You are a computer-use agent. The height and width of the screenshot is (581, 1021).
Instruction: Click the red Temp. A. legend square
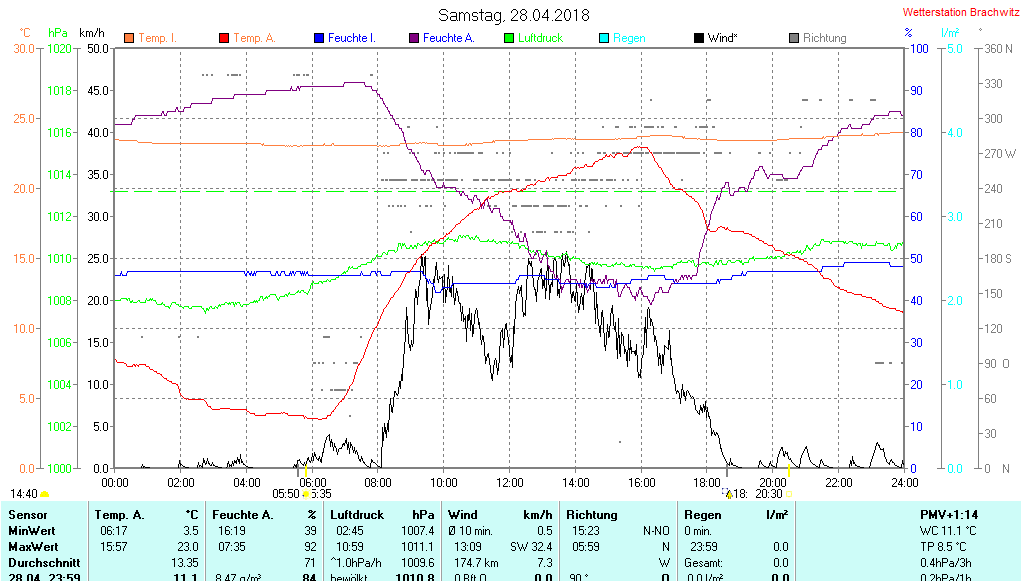224,38
